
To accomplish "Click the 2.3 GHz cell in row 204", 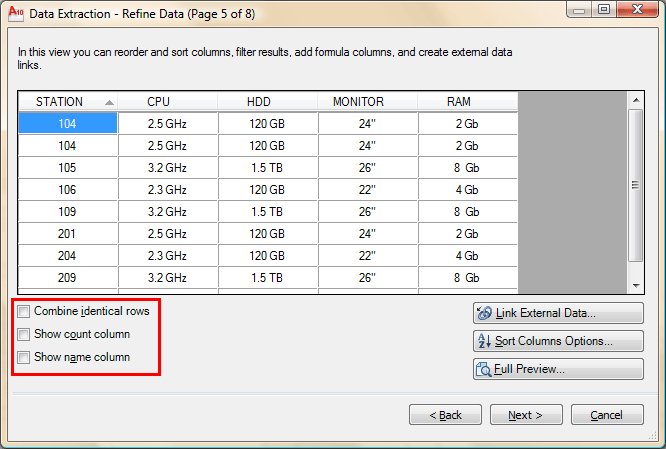I will 168,256.
